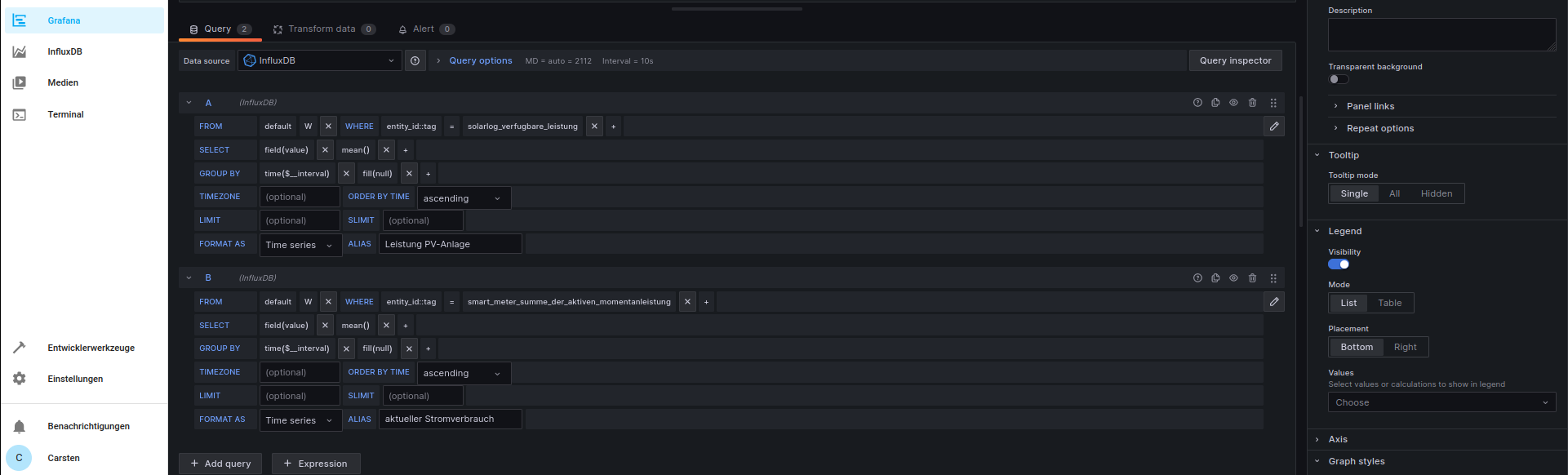Open legend Values Choose dropdown
Screen dimensions: 1568x475
(x=1441, y=402)
